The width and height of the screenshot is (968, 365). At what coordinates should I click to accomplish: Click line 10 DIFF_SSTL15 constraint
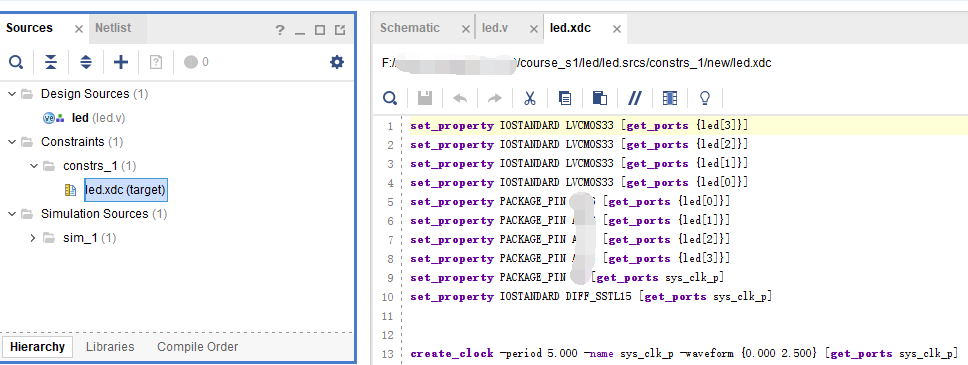pyautogui.click(x=591, y=296)
